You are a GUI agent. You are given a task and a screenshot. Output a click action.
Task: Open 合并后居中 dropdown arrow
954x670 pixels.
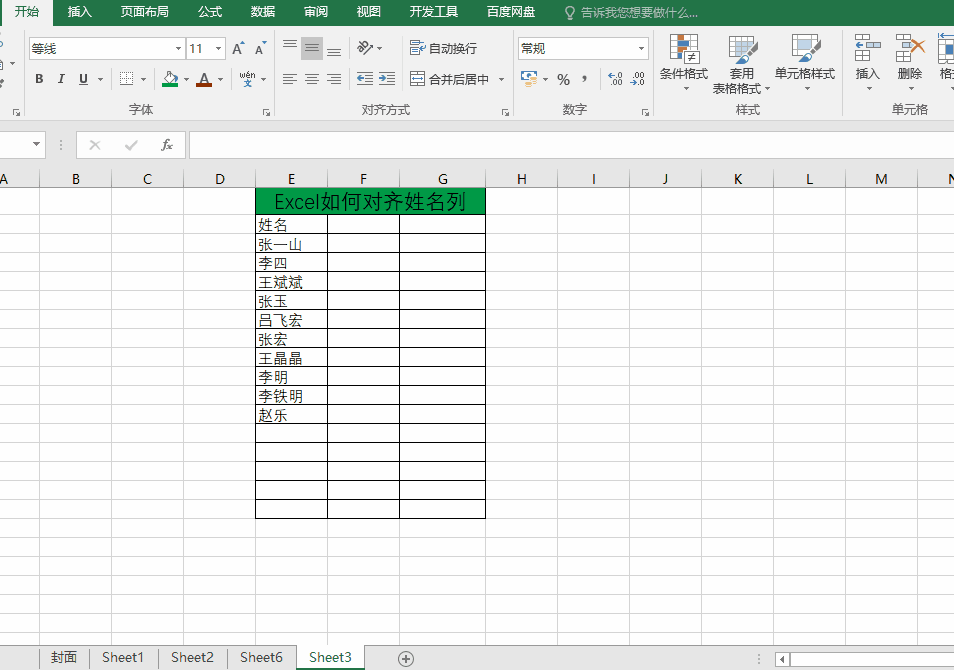click(x=501, y=79)
